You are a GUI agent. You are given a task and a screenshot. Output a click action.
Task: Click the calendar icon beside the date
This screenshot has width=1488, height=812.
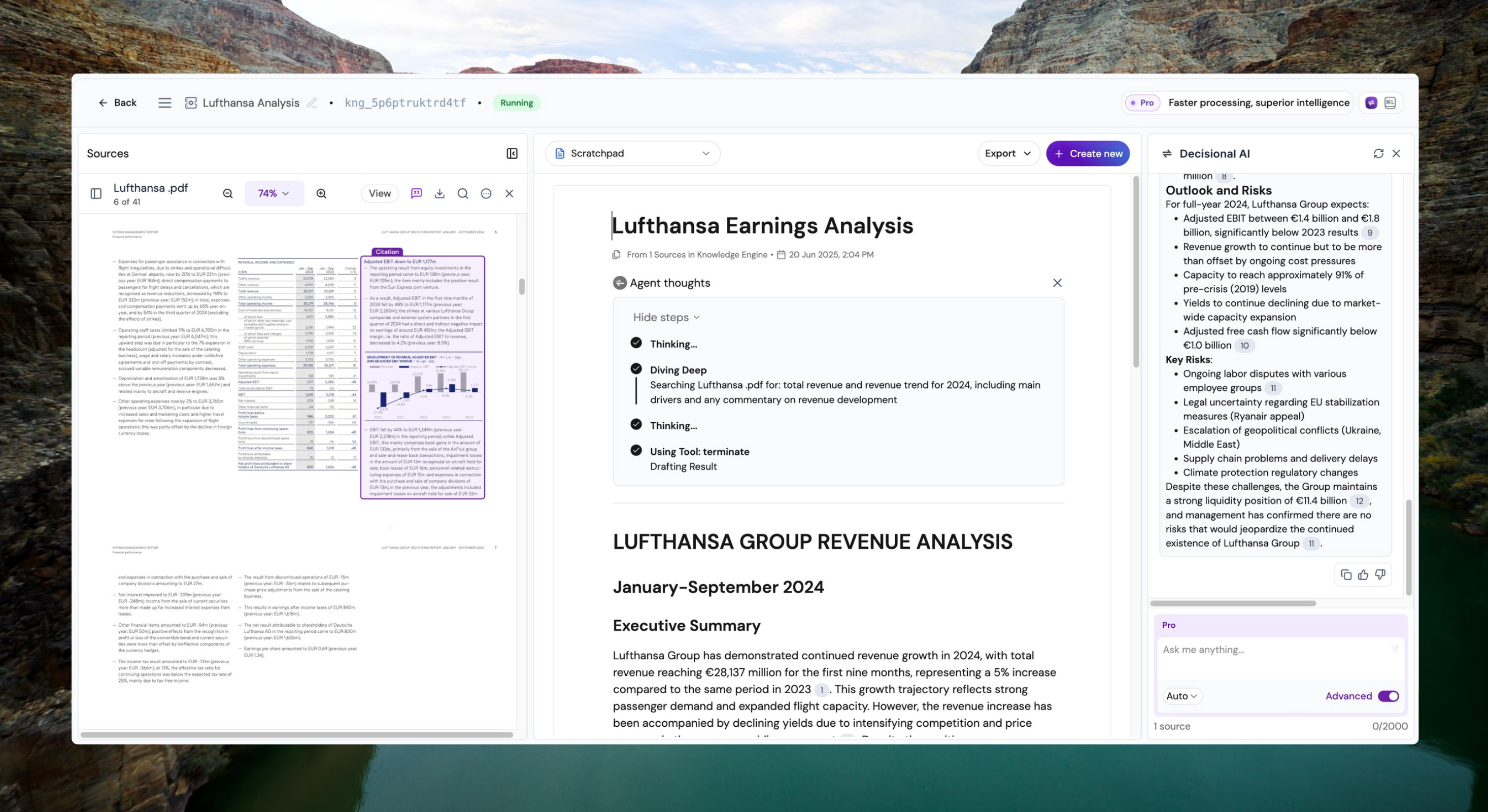781,255
